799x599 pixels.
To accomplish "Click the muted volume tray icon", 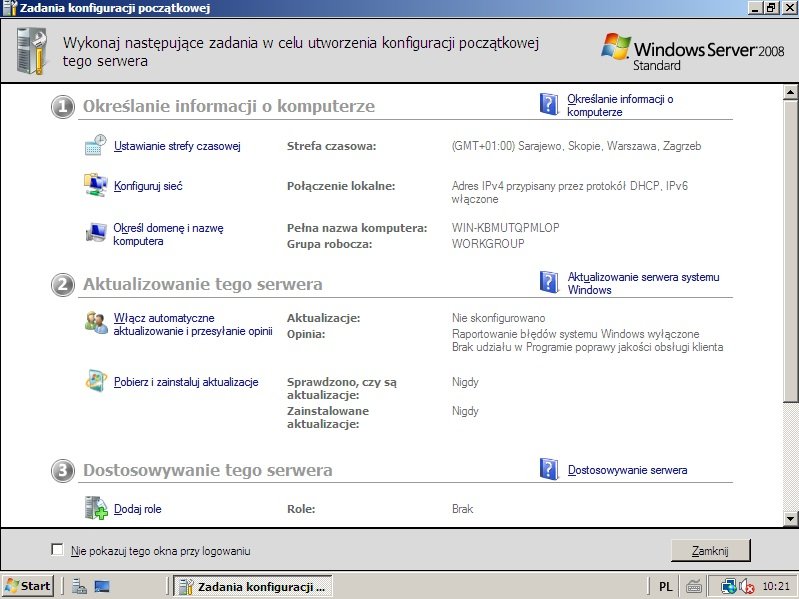I will tap(747, 587).
